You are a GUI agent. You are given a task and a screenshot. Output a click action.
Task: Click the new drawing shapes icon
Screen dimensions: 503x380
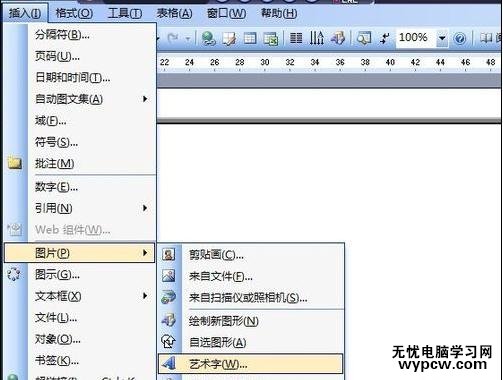pos(168,320)
